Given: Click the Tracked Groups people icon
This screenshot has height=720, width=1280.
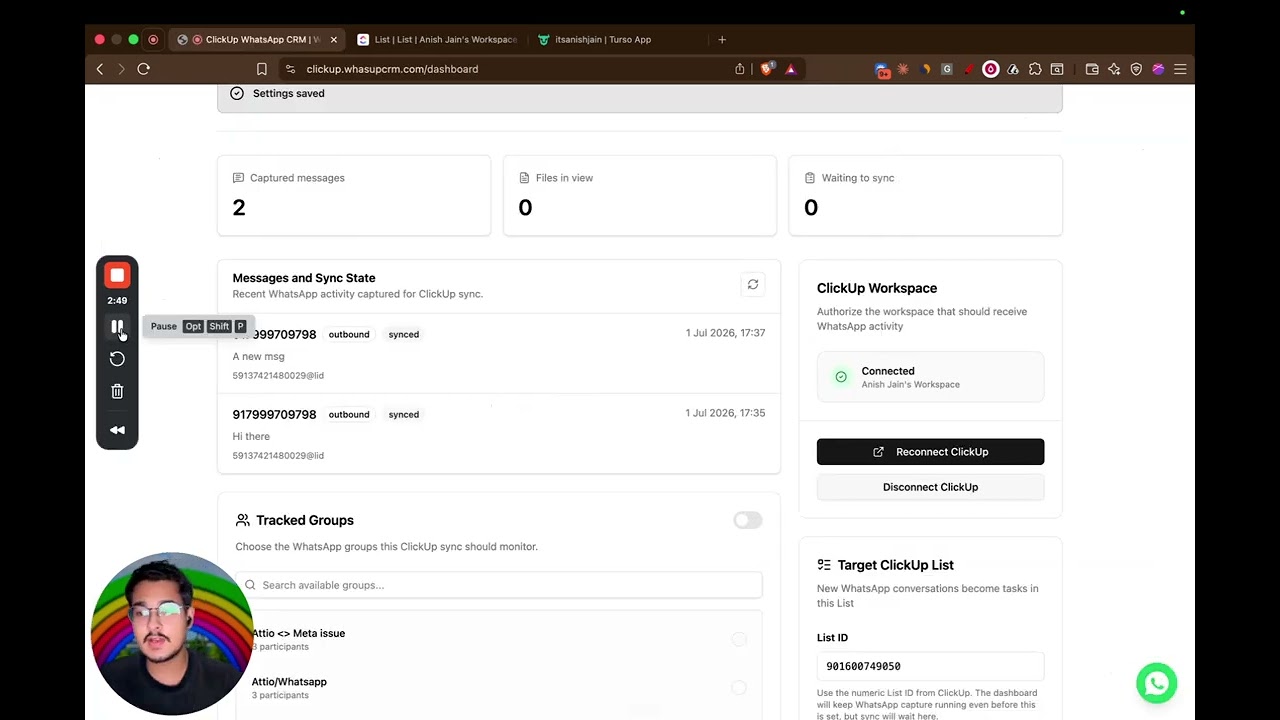Looking at the screenshot, I should coord(243,520).
